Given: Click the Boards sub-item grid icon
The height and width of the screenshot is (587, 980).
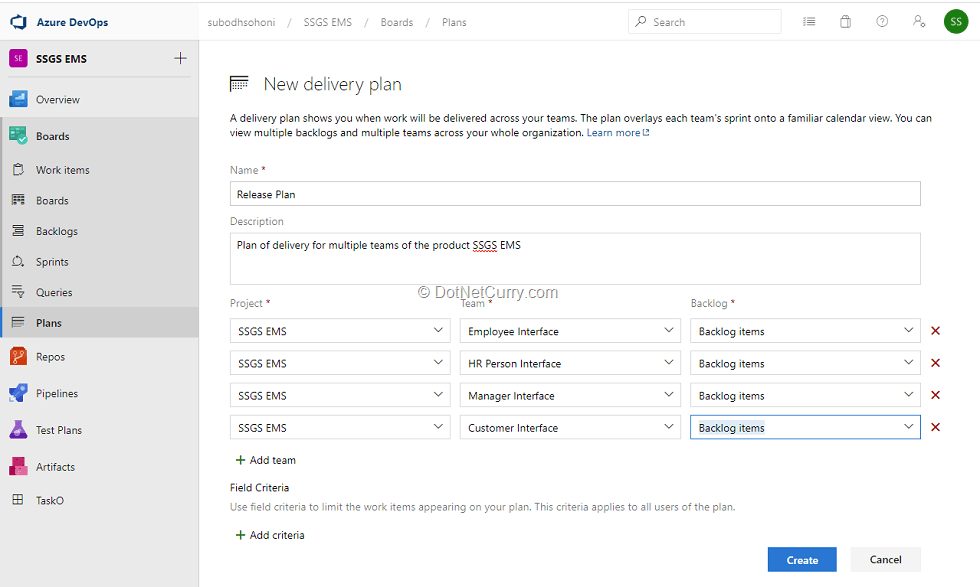Looking at the screenshot, I should (x=18, y=200).
